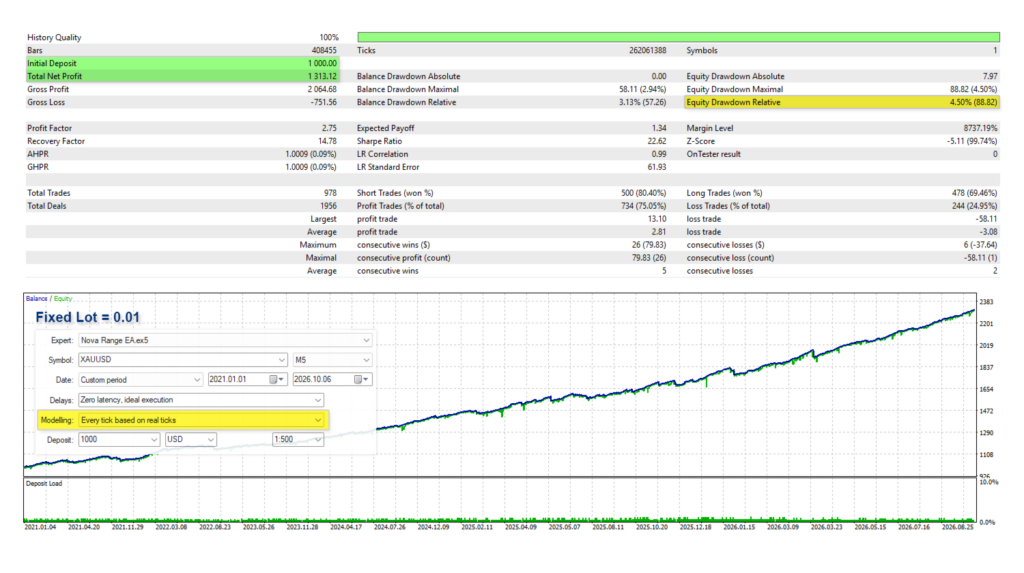Click the OnTester result label
This screenshot has width=1024, height=573.
click(714, 154)
